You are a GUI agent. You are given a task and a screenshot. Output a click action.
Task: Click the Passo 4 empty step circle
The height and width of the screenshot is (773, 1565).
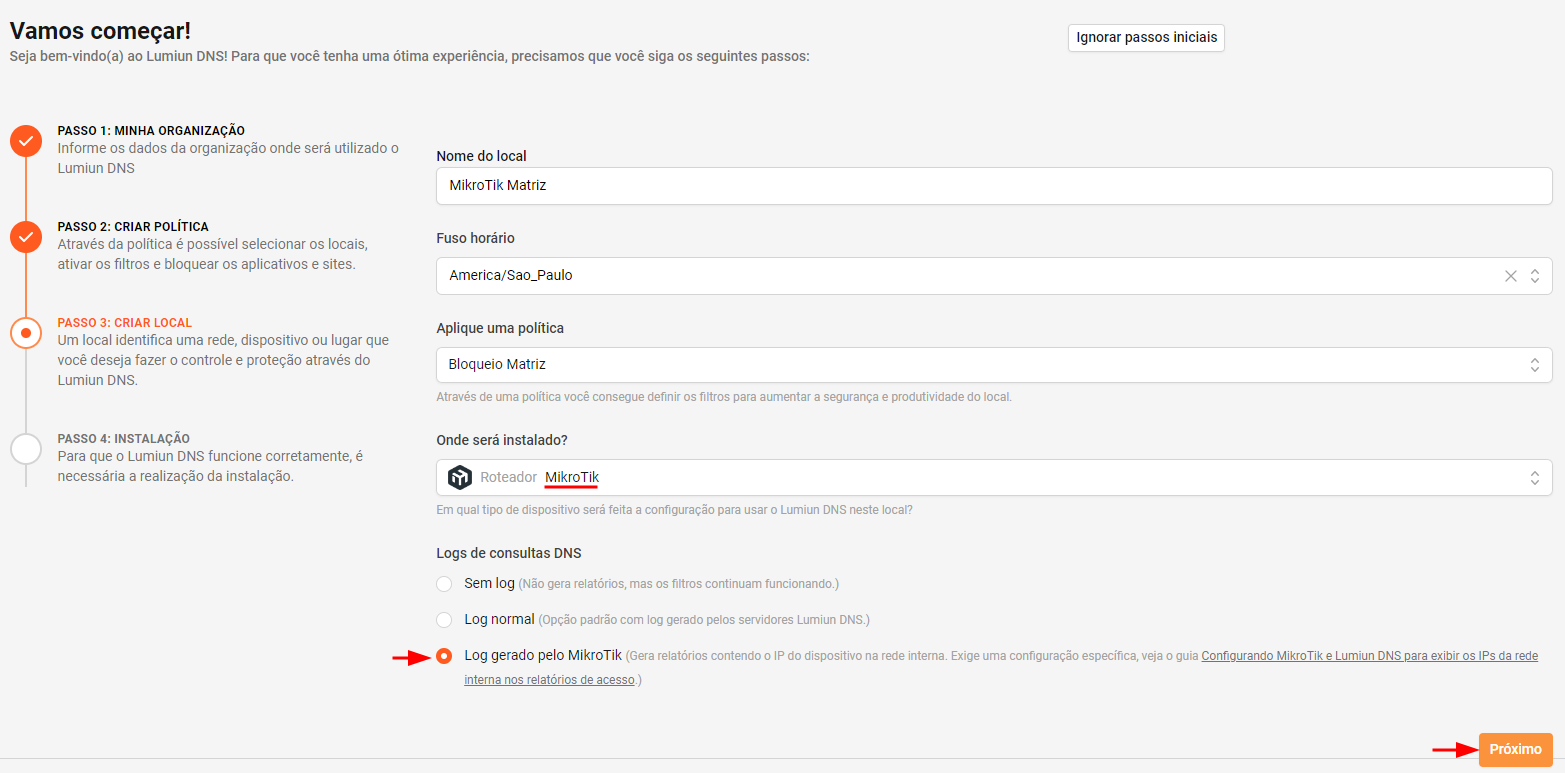tap(26, 449)
